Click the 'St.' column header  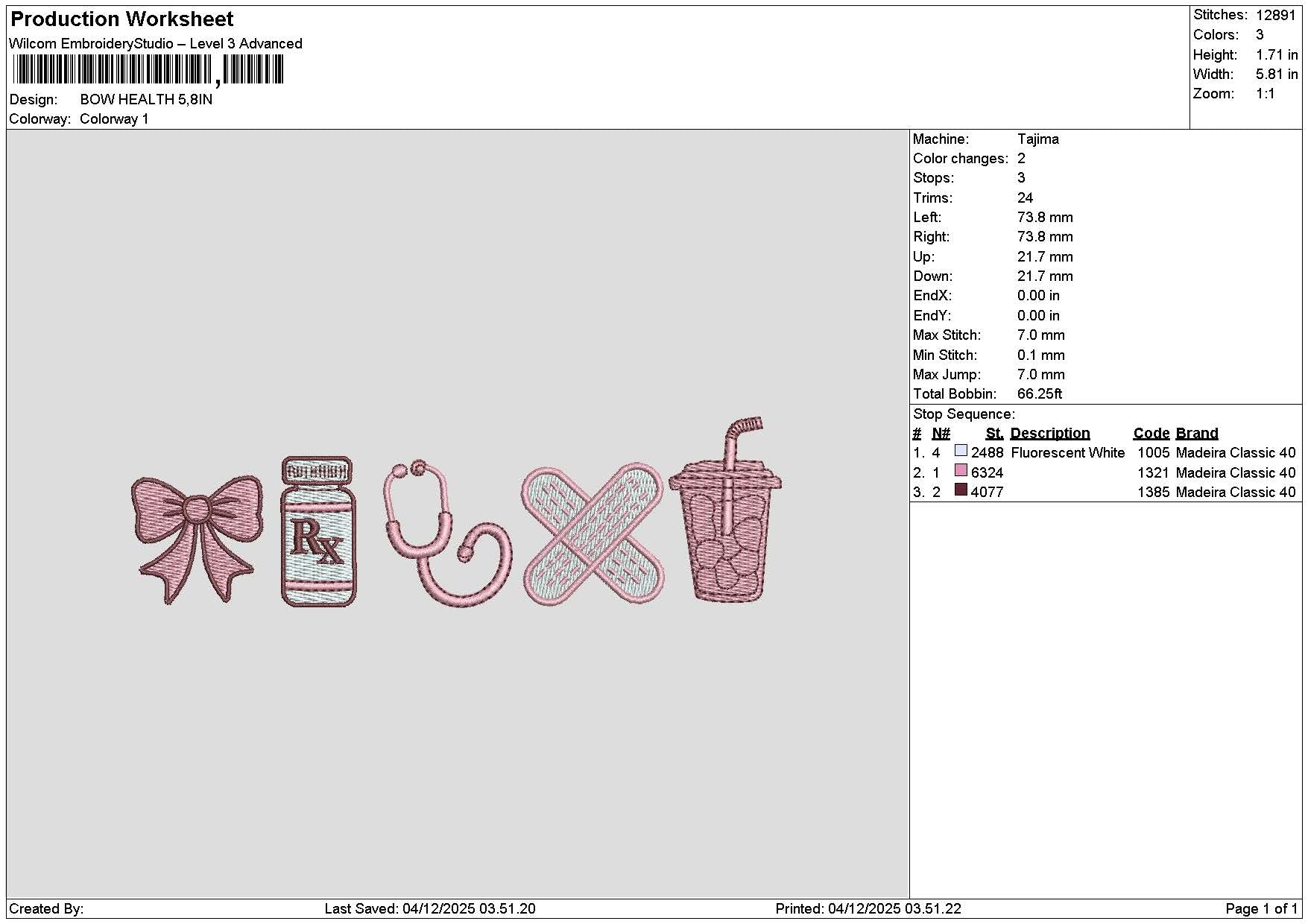click(x=994, y=434)
